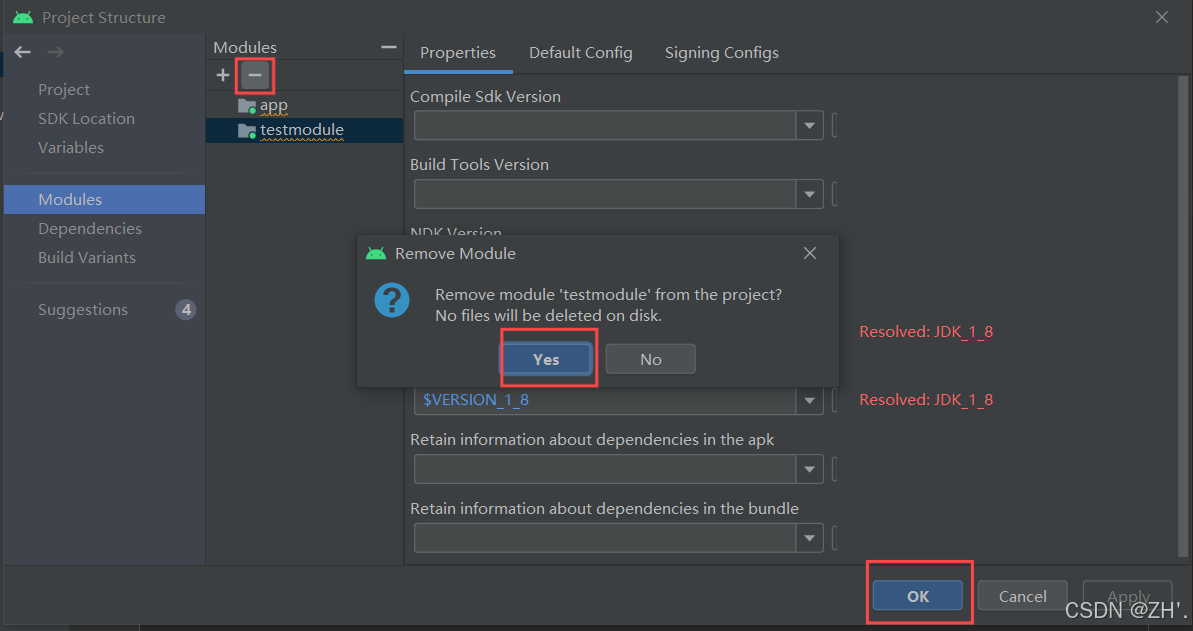Open SDK Location in the sidebar
1193x631 pixels.
86,119
